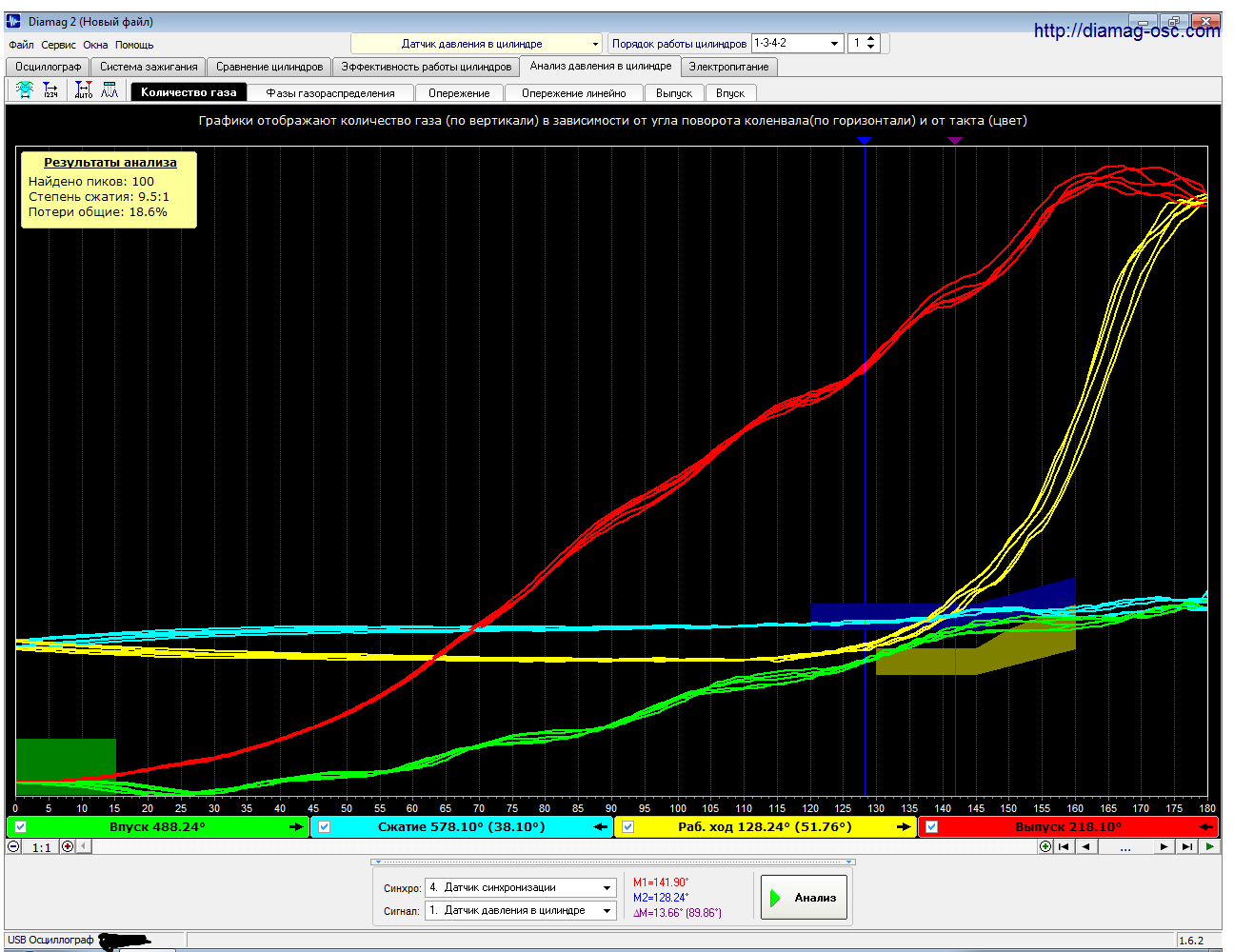The height and width of the screenshot is (952, 1234).
Task: Click the purple marker triangle above graph
Action: click(955, 140)
